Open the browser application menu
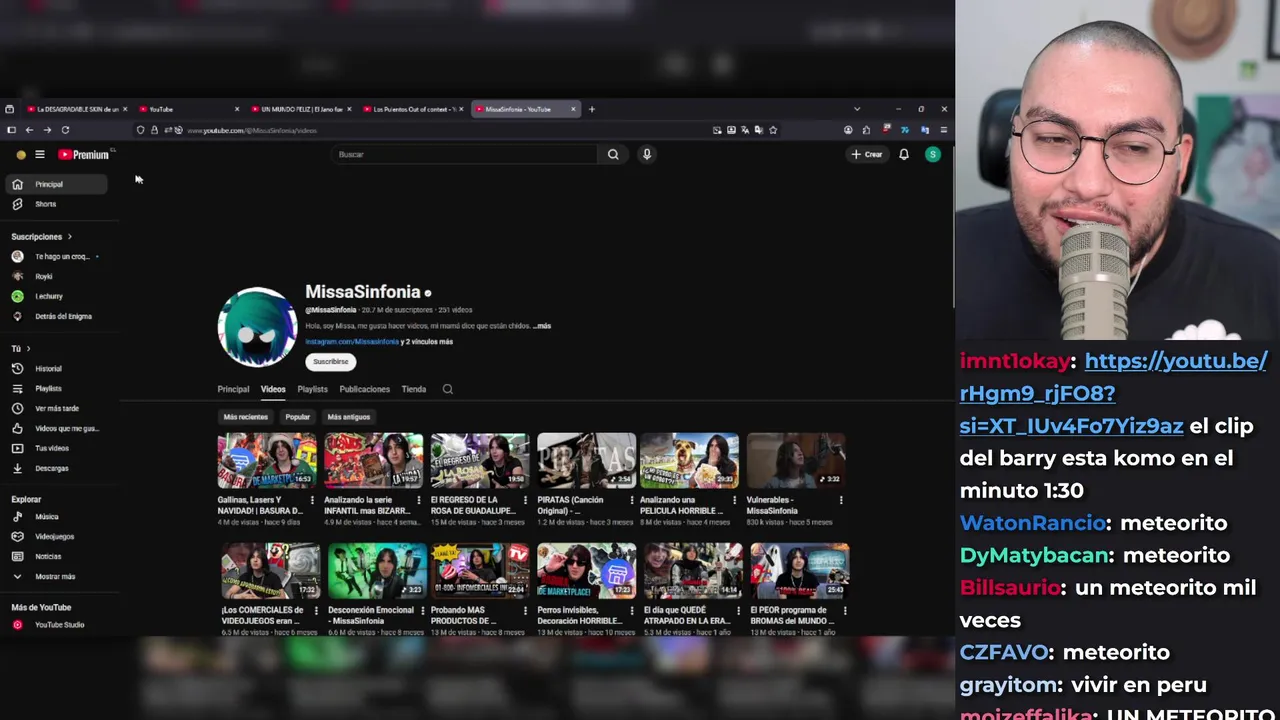Viewport: 1280px width, 720px height. 943,130
